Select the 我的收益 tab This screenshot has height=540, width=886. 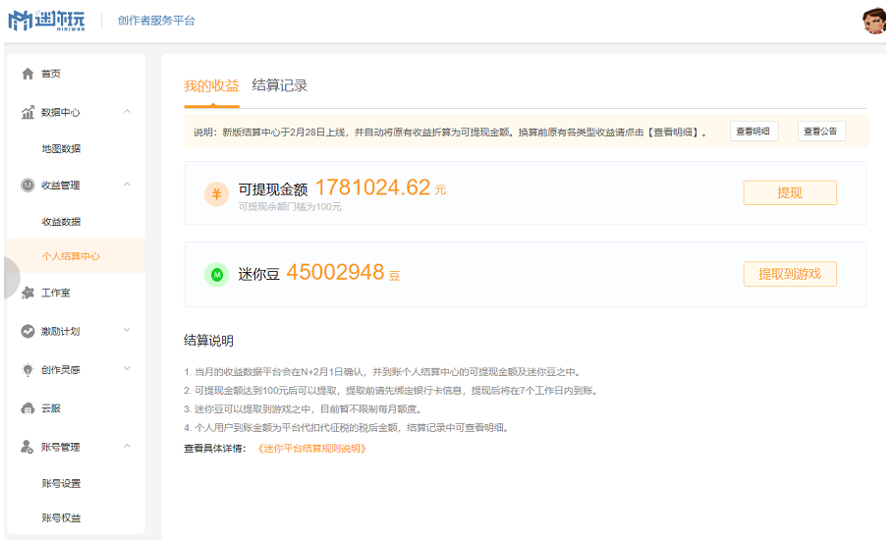[211, 86]
